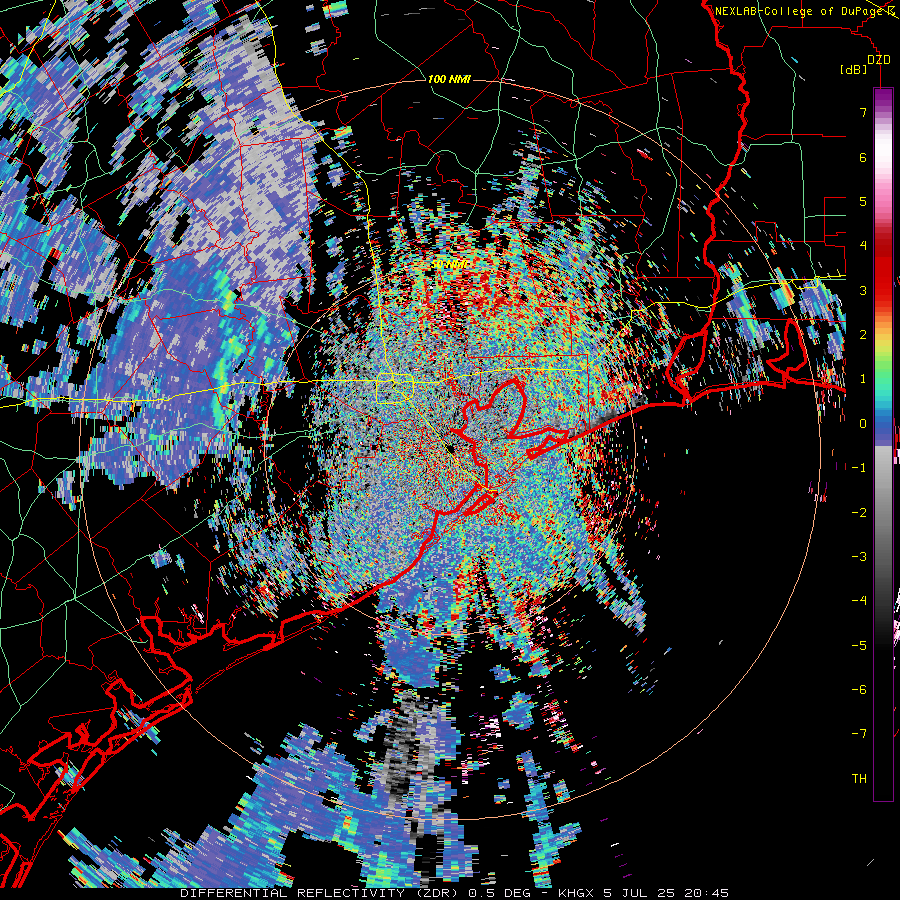Image resolution: width=900 pixels, height=900 pixels.
Task: Click the "[dB]" units label
Action: pos(854,69)
